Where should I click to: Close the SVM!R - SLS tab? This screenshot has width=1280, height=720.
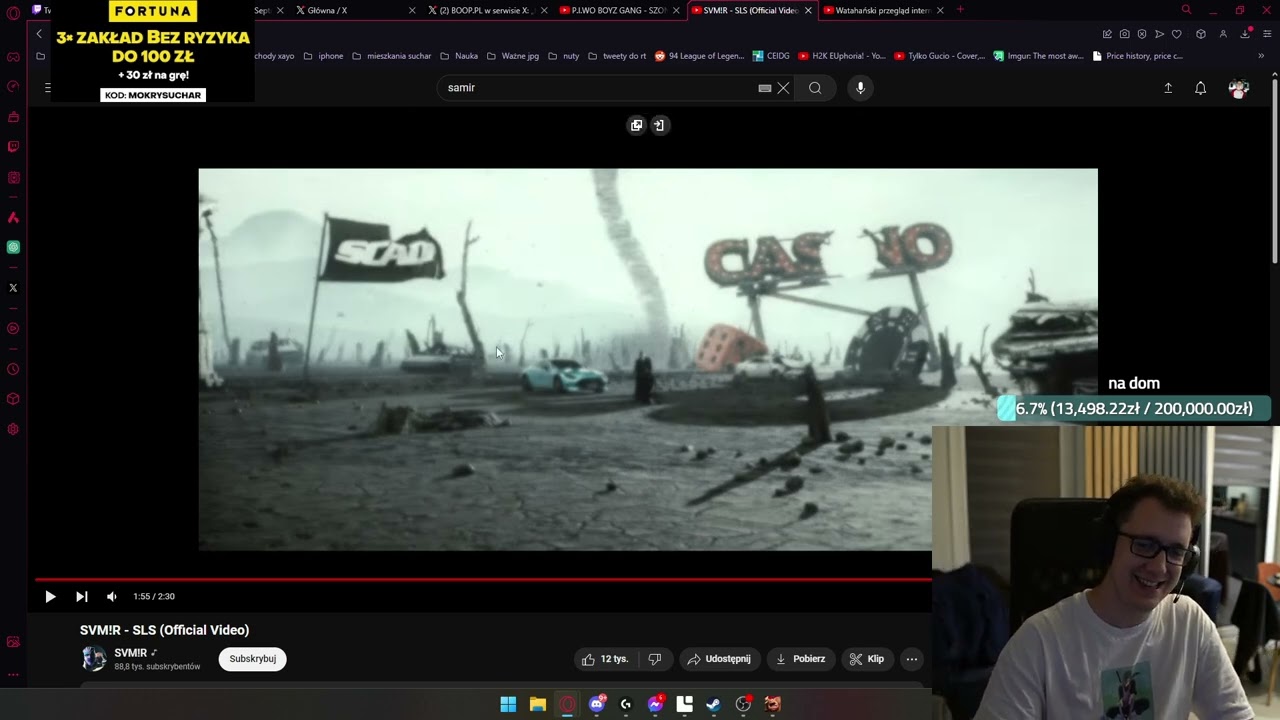808,10
